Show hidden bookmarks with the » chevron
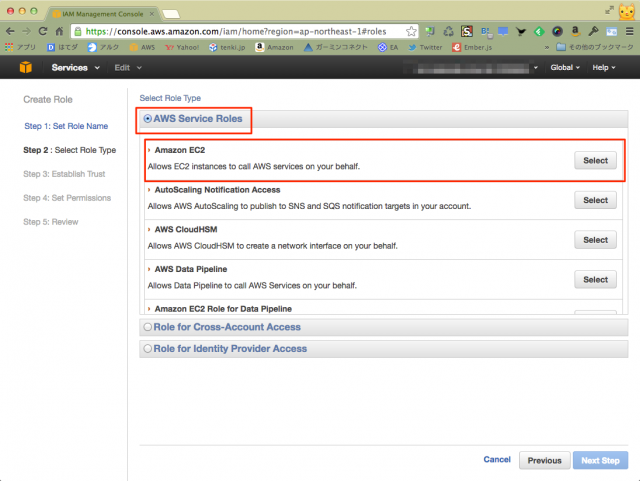The width and height of the screenshot is (640, 481). [547, 47]
